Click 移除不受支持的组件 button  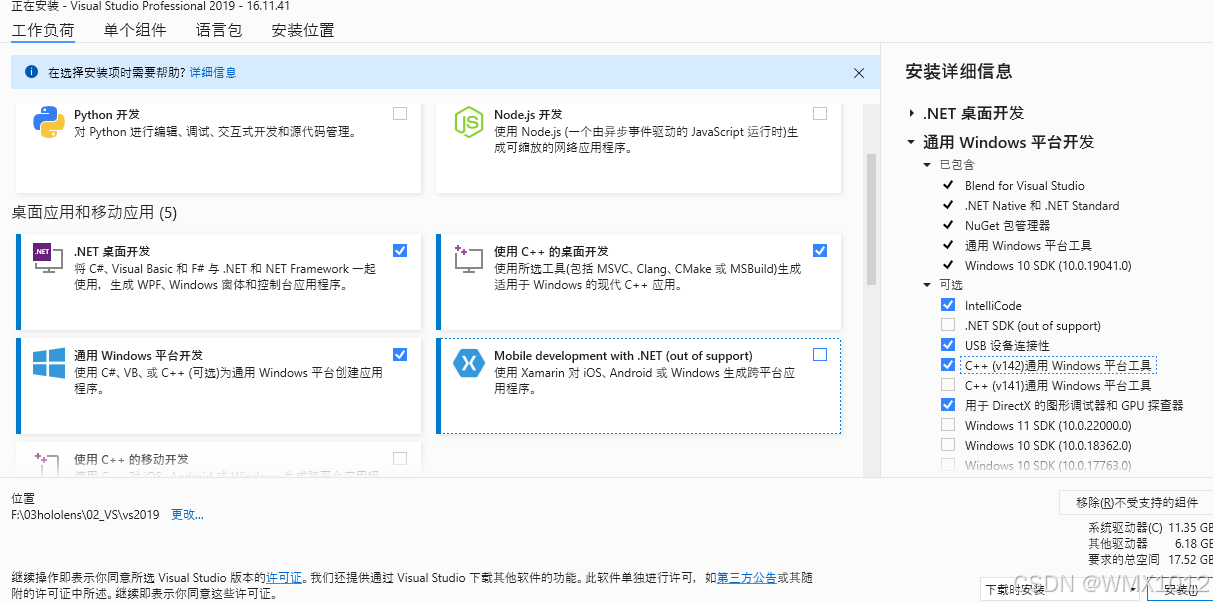pos(1136,502)
